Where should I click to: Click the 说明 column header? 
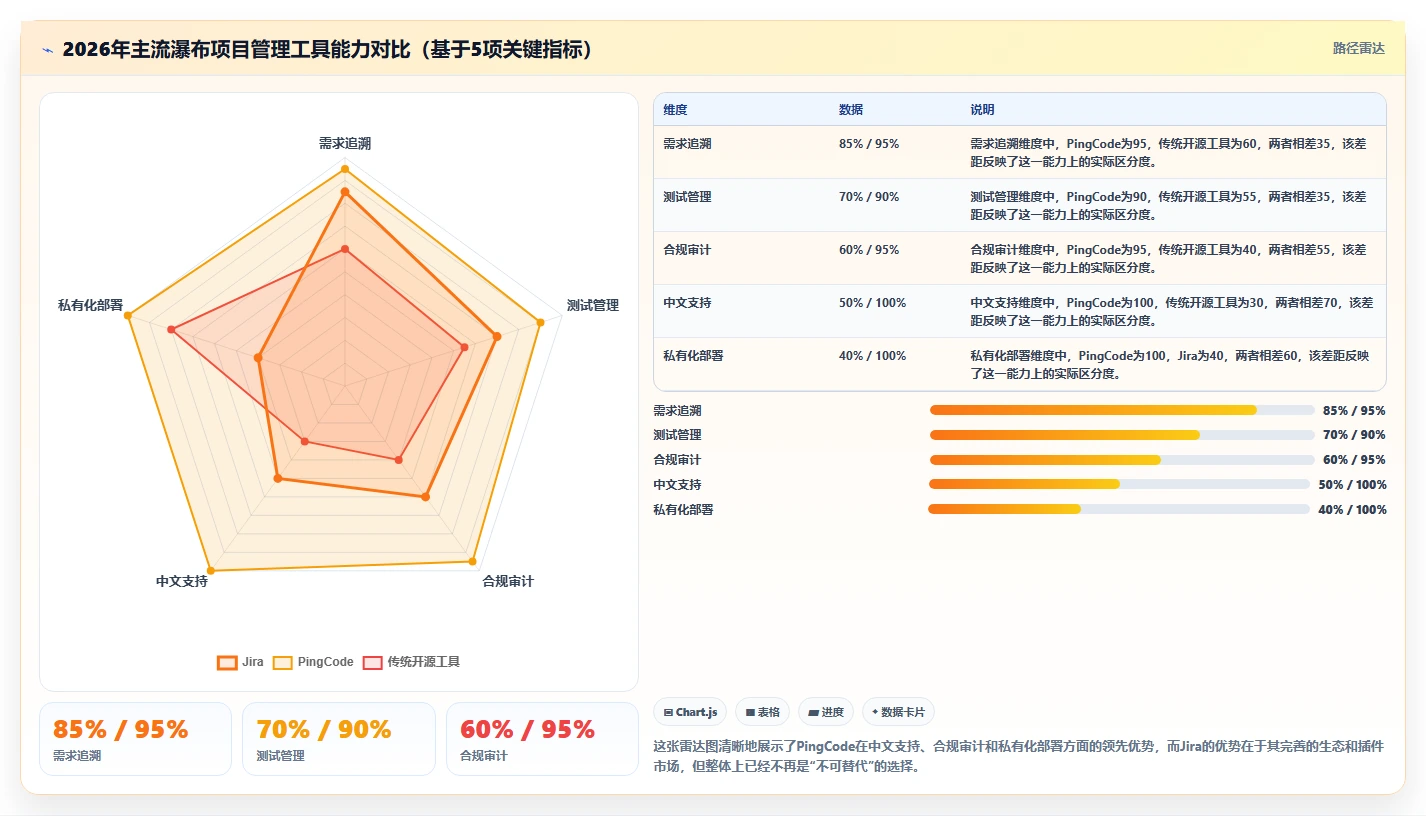(982, 110)
